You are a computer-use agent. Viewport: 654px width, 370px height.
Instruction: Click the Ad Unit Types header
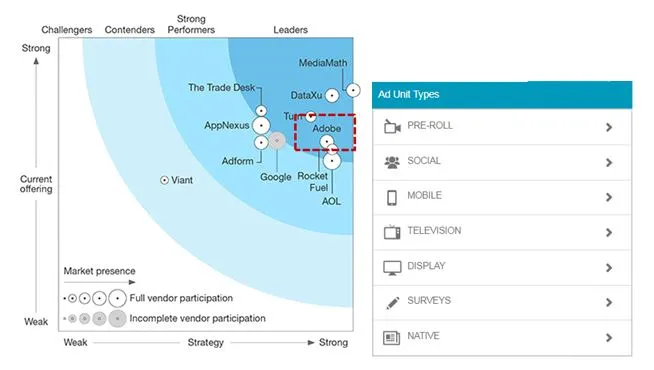502,95
